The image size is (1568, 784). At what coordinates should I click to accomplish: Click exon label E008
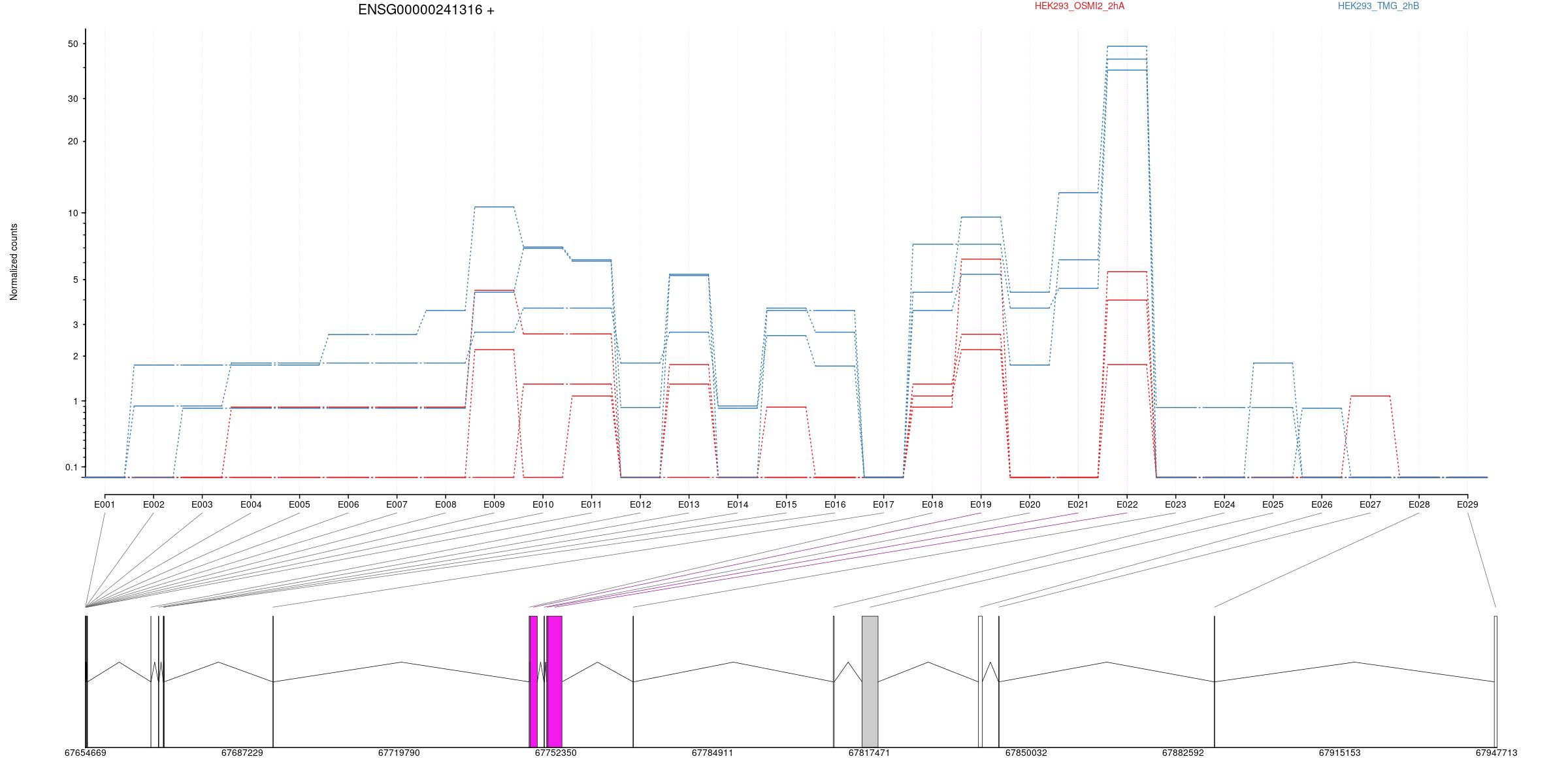pos(446,504)
